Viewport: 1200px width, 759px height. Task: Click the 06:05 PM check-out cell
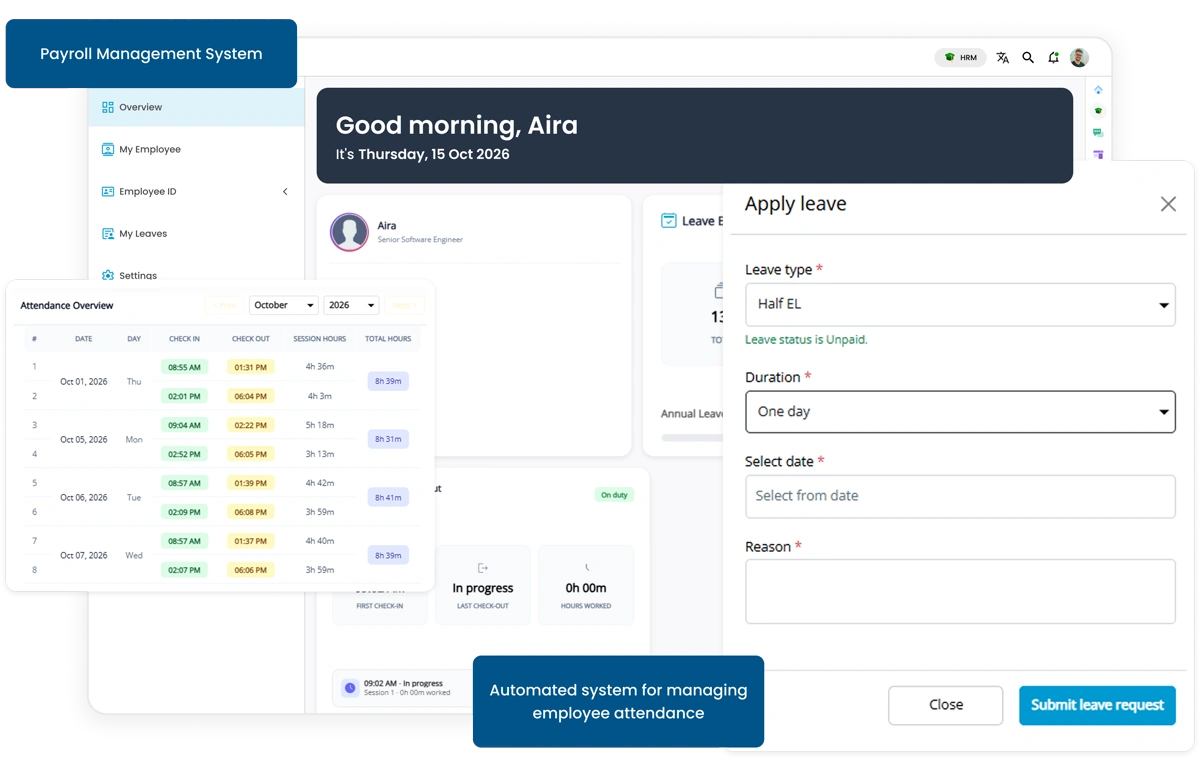(x=250, y=454)
